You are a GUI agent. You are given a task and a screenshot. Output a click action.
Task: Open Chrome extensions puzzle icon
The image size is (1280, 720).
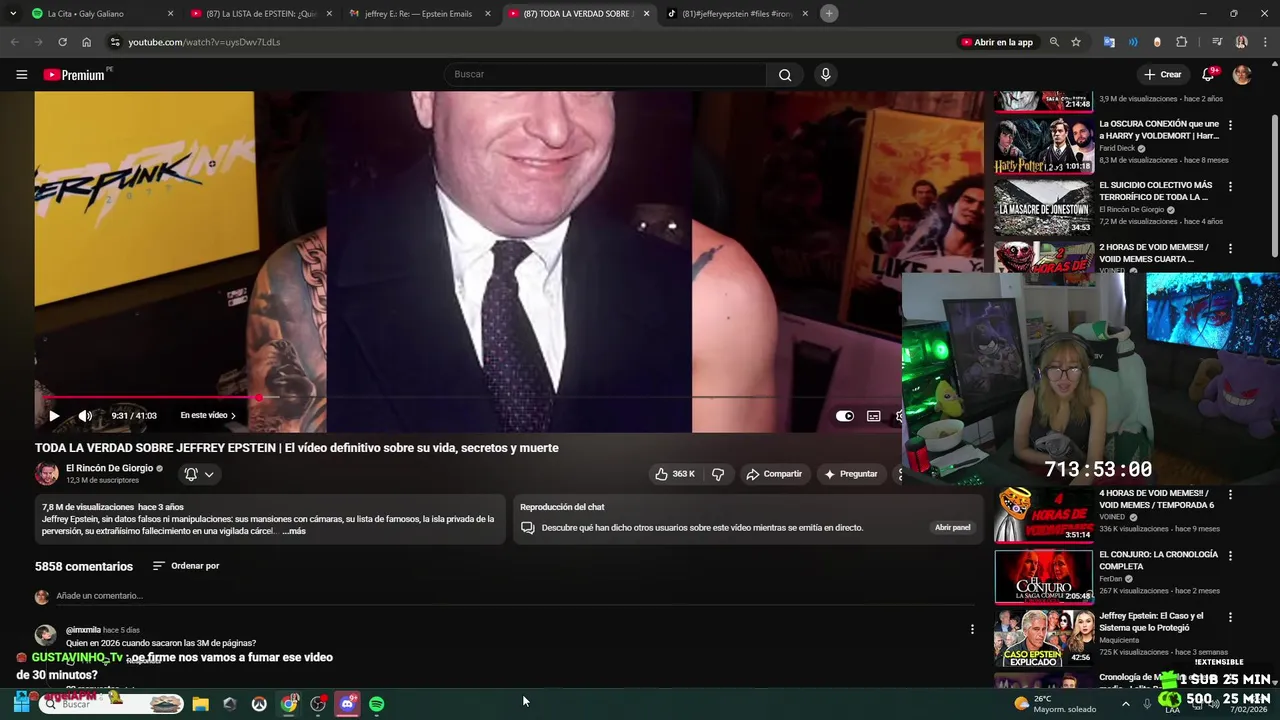(1181, 42)
